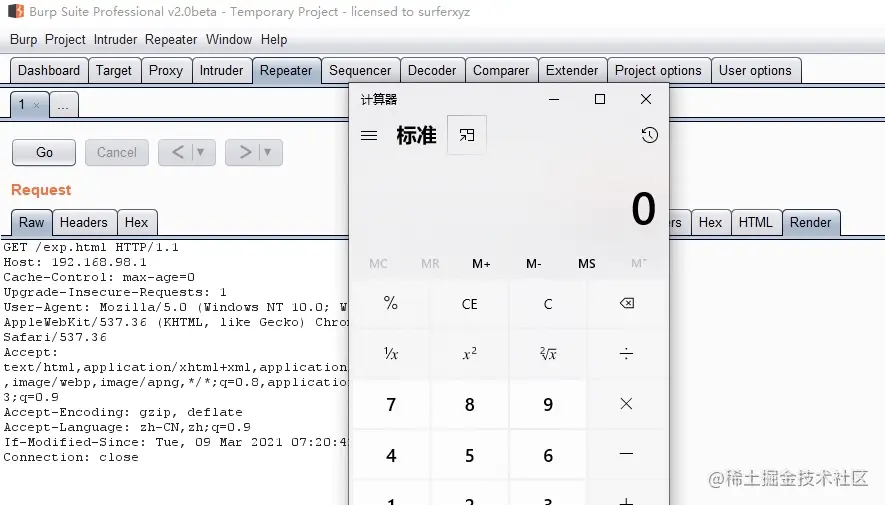Click the x squared key

470,354
